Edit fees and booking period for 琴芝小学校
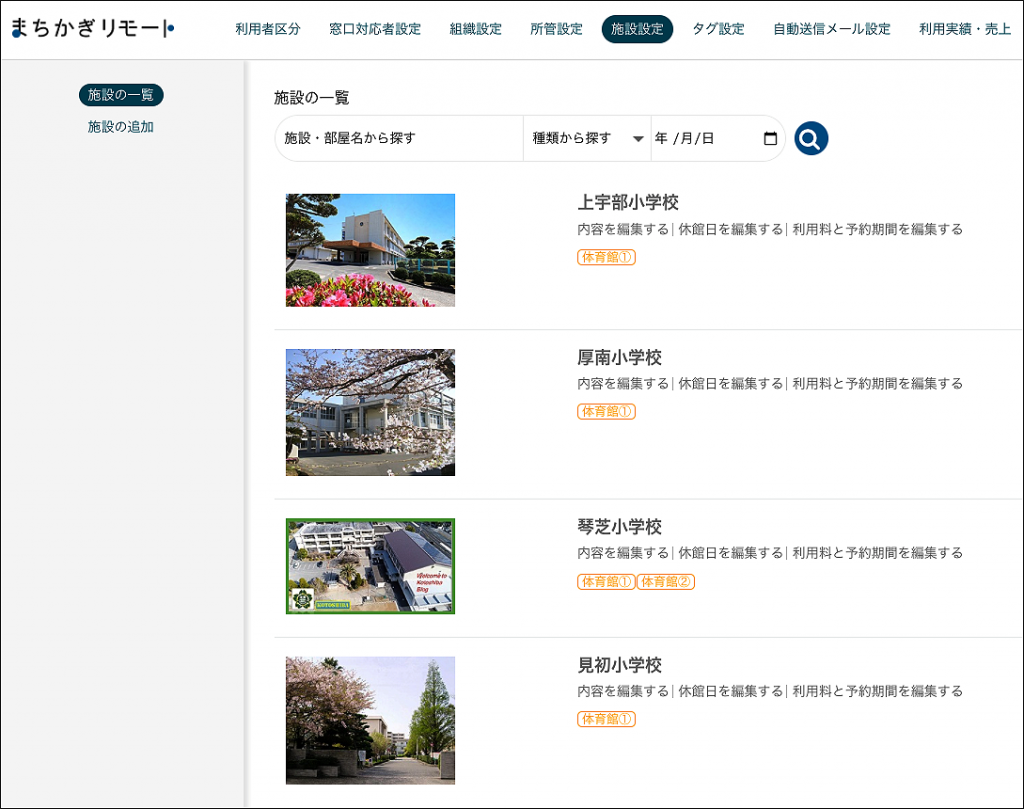This screenshot has height=809, width=1024. coord(877,553)
